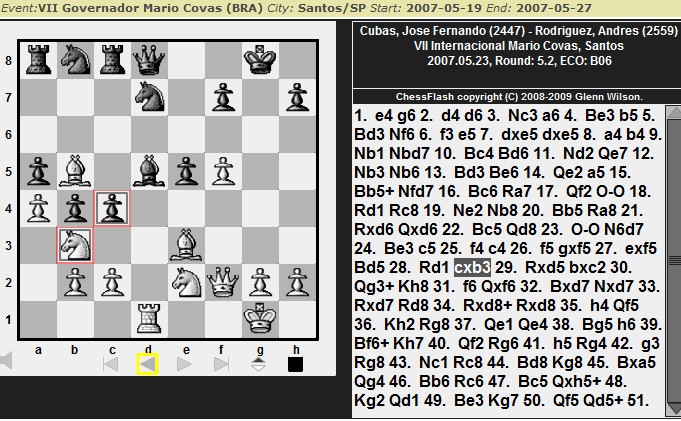Go to highlighted move cxb3
This screenshot has width=681, height=421.
coord(471,268)
